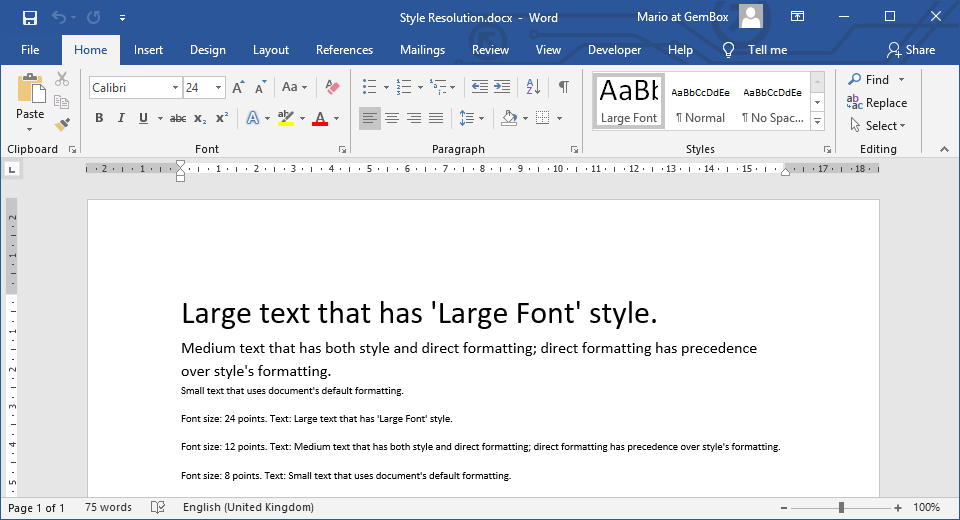Screen dimensions: 960x520
Task: Click the Clear All Formatting eraser icon
Action: click(333, 88)
